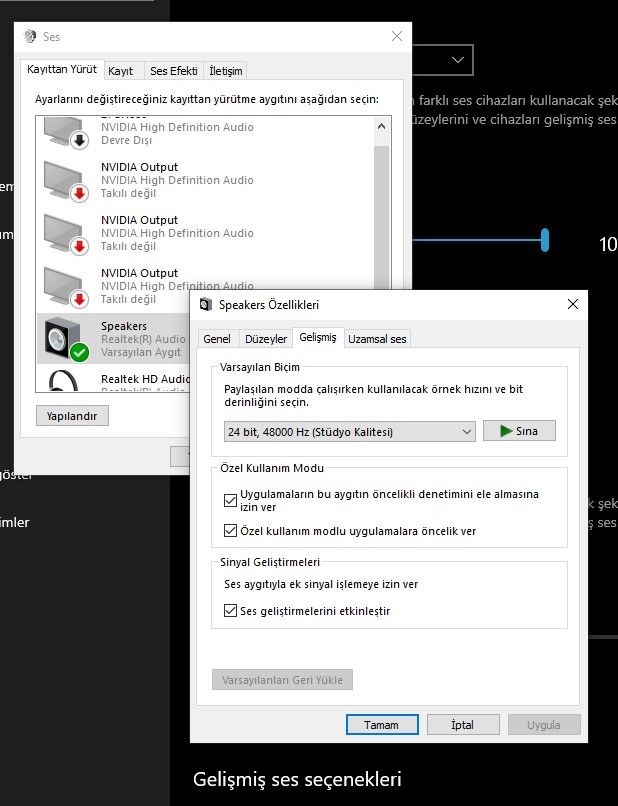Image resolution: width=618 pixels, height=806 pixels.
Task: Toggle 'Ses geliştirmelerini etkinleştir' checkbox
Action: (230, 611)
